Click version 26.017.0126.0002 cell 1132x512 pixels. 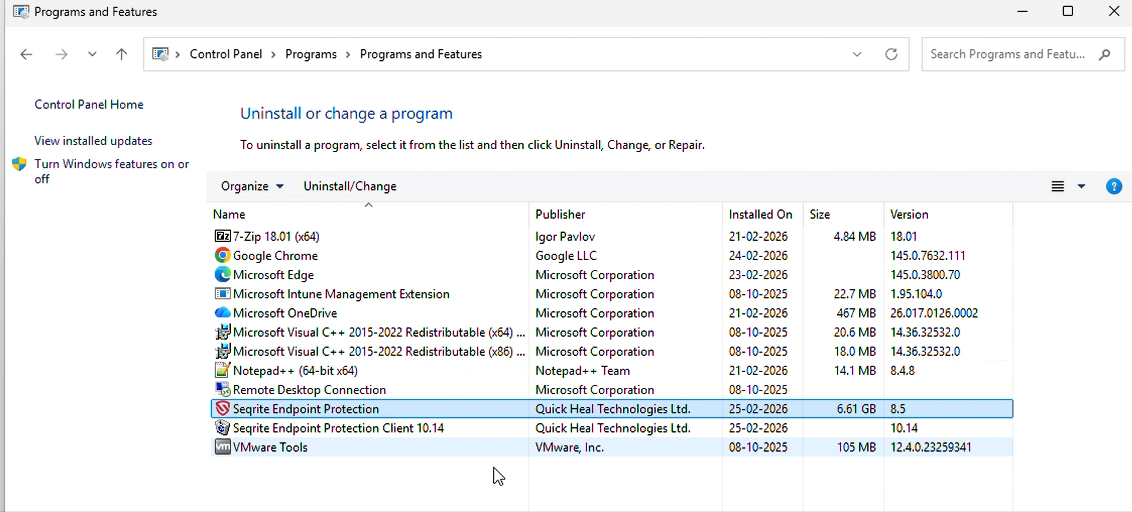click(x=934, y=313)
